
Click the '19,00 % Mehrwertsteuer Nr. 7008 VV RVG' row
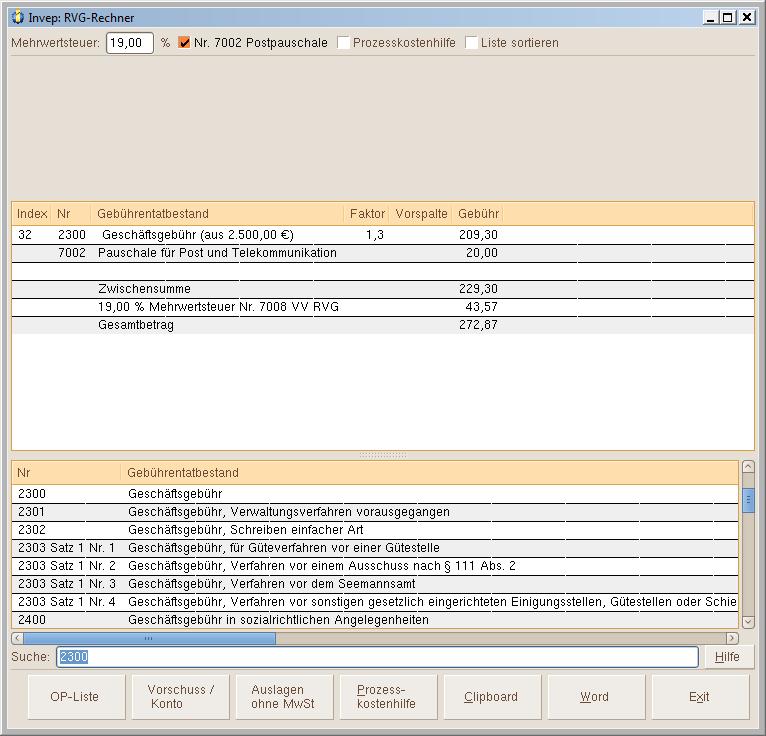(x=383, y=307)
